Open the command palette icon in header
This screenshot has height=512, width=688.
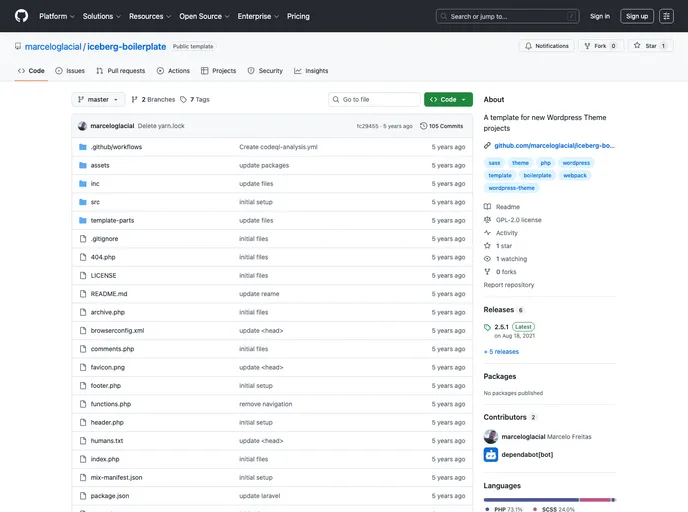[x=666, y=16]
